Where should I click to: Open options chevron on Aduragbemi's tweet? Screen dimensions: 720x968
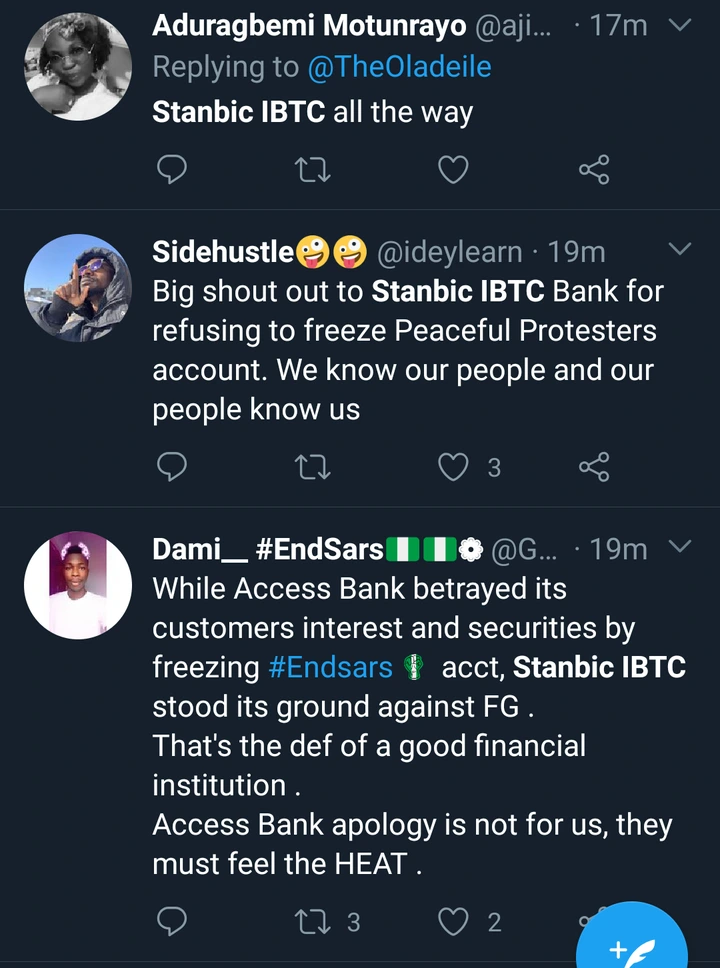(679, 25)
